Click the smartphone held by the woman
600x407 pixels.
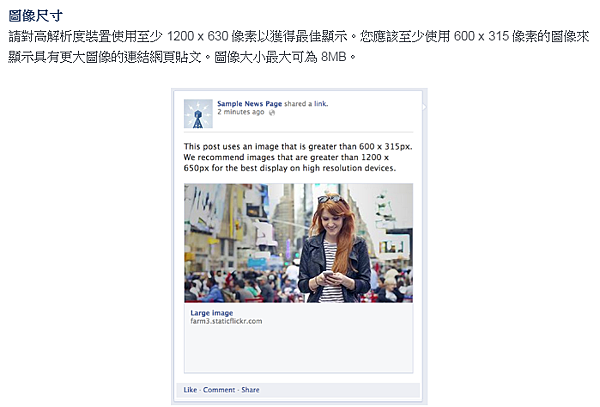tap(328, 274)
